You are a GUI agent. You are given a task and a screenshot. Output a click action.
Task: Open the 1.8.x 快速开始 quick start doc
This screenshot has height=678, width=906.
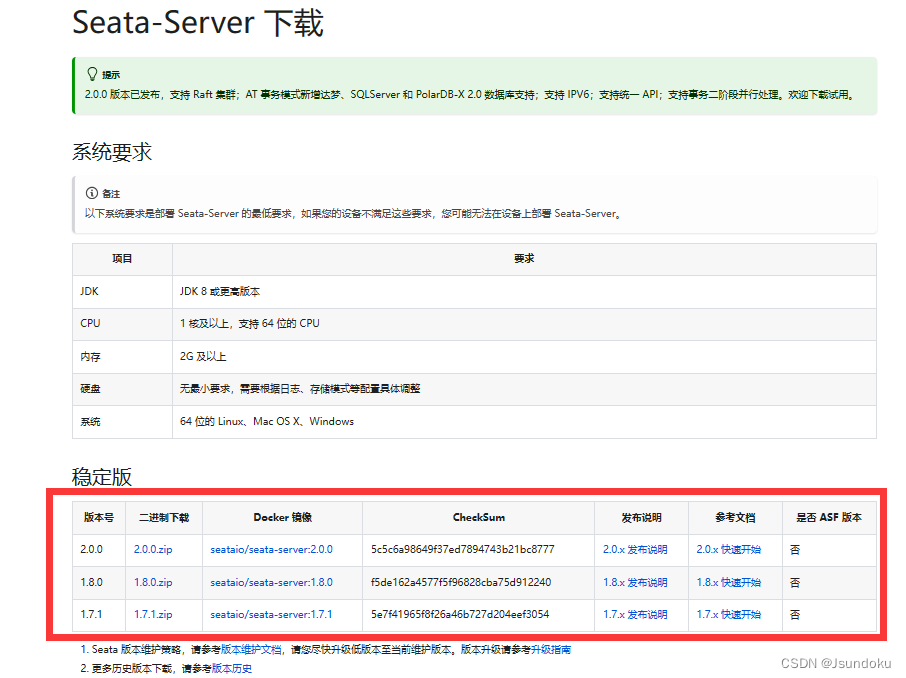pos(729,583)
